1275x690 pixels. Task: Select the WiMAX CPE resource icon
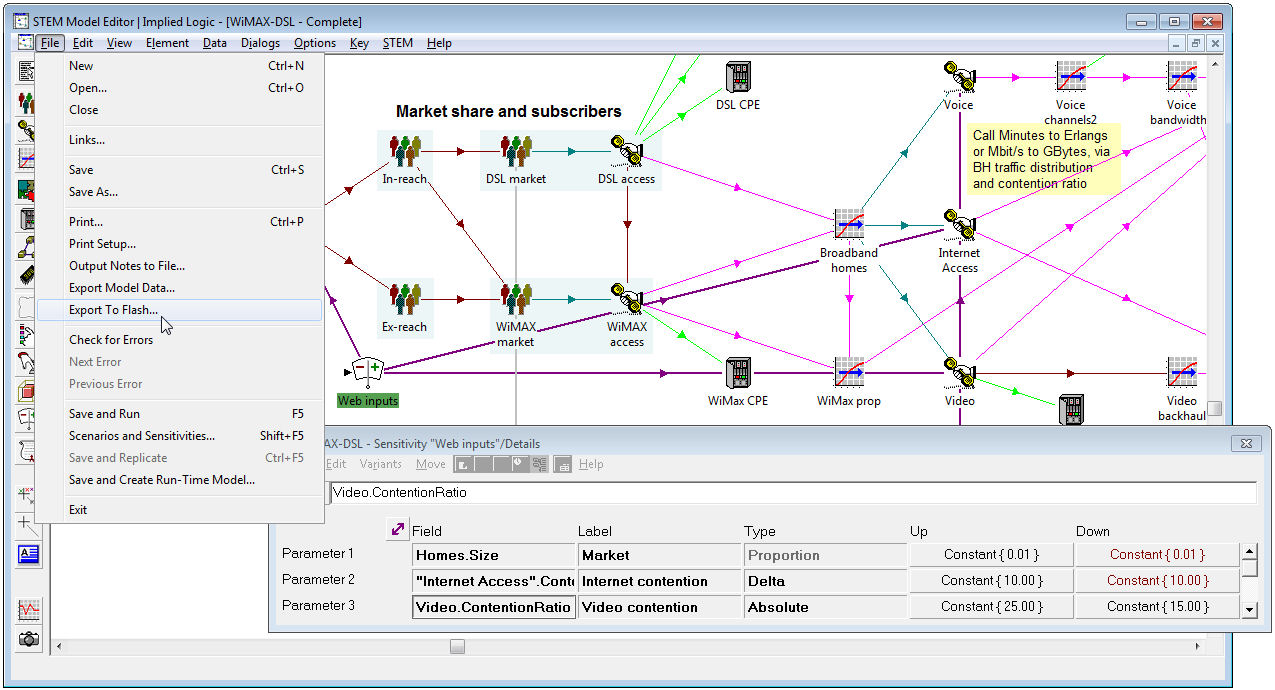[x=738, y=373]
